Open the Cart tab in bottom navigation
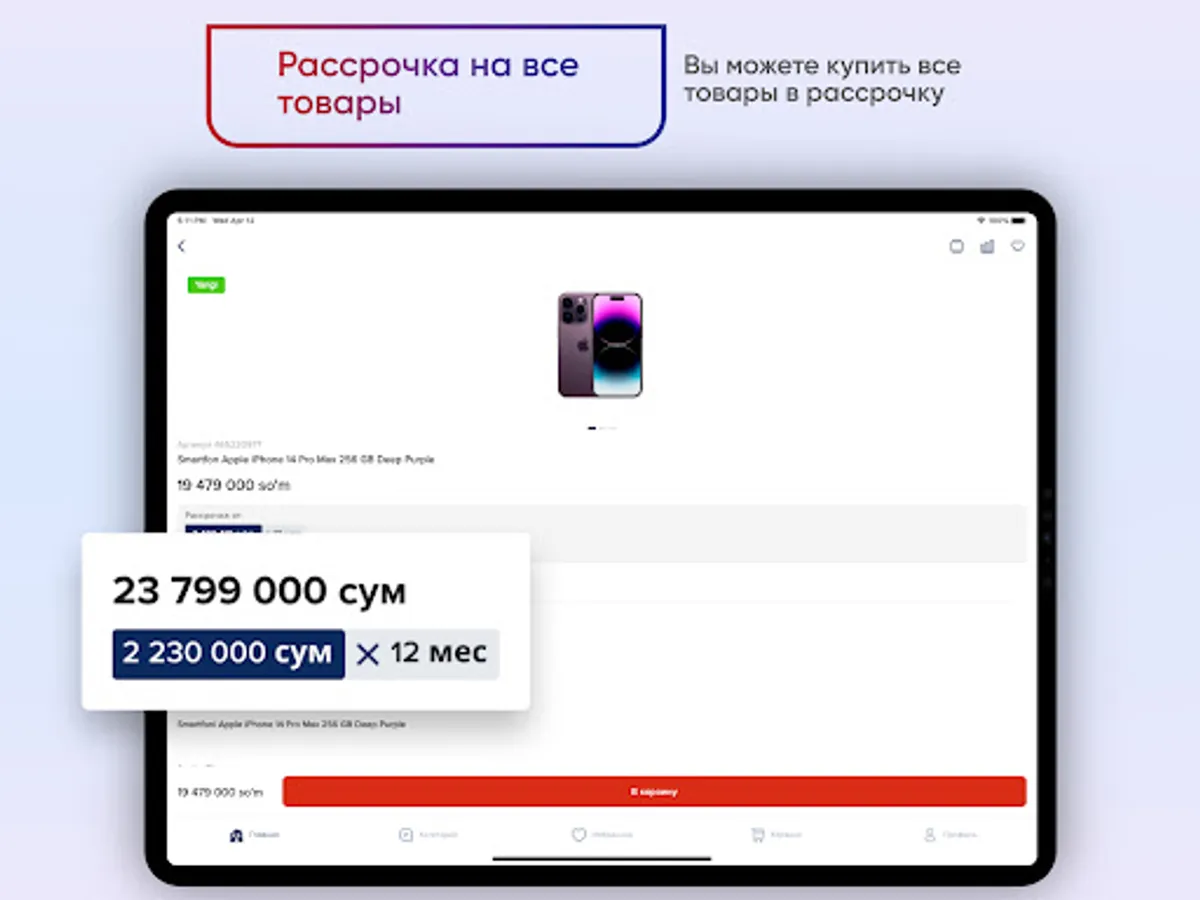Viewport: 1200px width, 900px height. [775, 835]
